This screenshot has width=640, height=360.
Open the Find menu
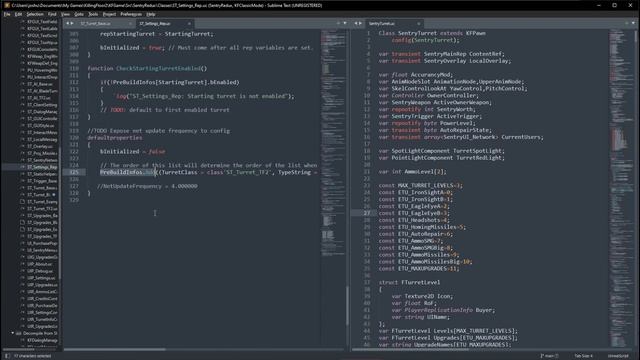point(52,14)
